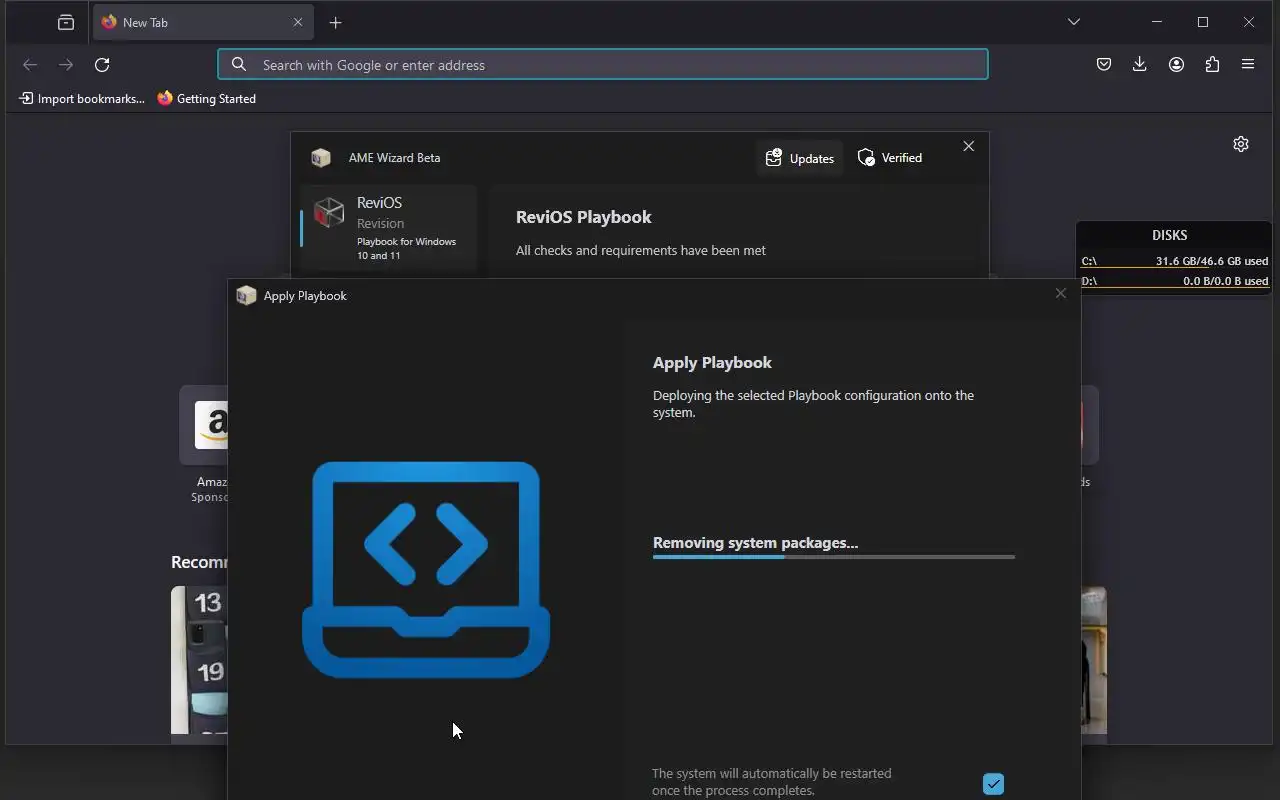Open Save to Pocket icon

pyautogui.click(x=1104, y=65)
